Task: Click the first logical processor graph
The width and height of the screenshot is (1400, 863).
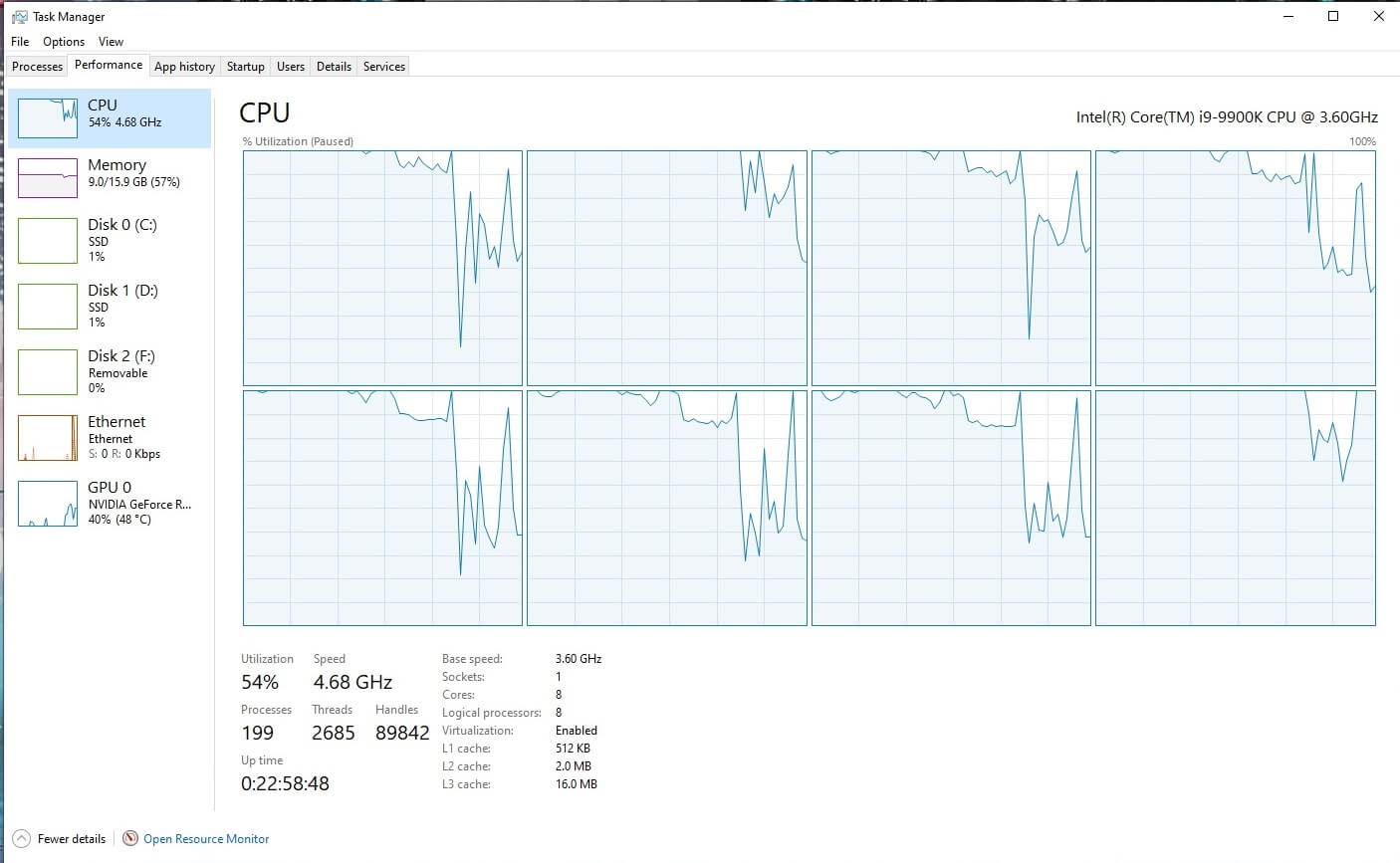Action: (x=382, y=268)
